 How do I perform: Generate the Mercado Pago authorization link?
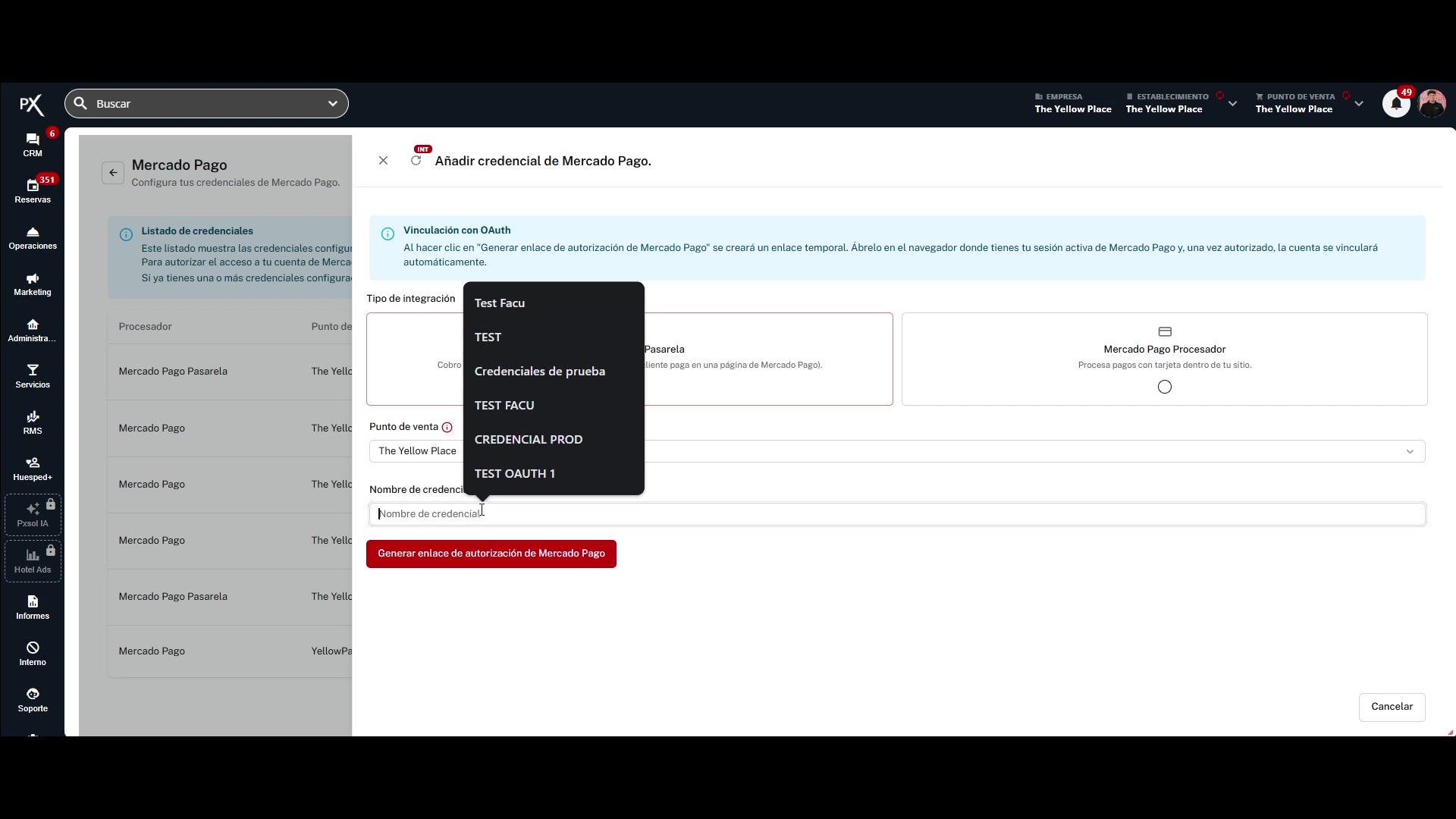pyautogui.click(x=491, y=554)
